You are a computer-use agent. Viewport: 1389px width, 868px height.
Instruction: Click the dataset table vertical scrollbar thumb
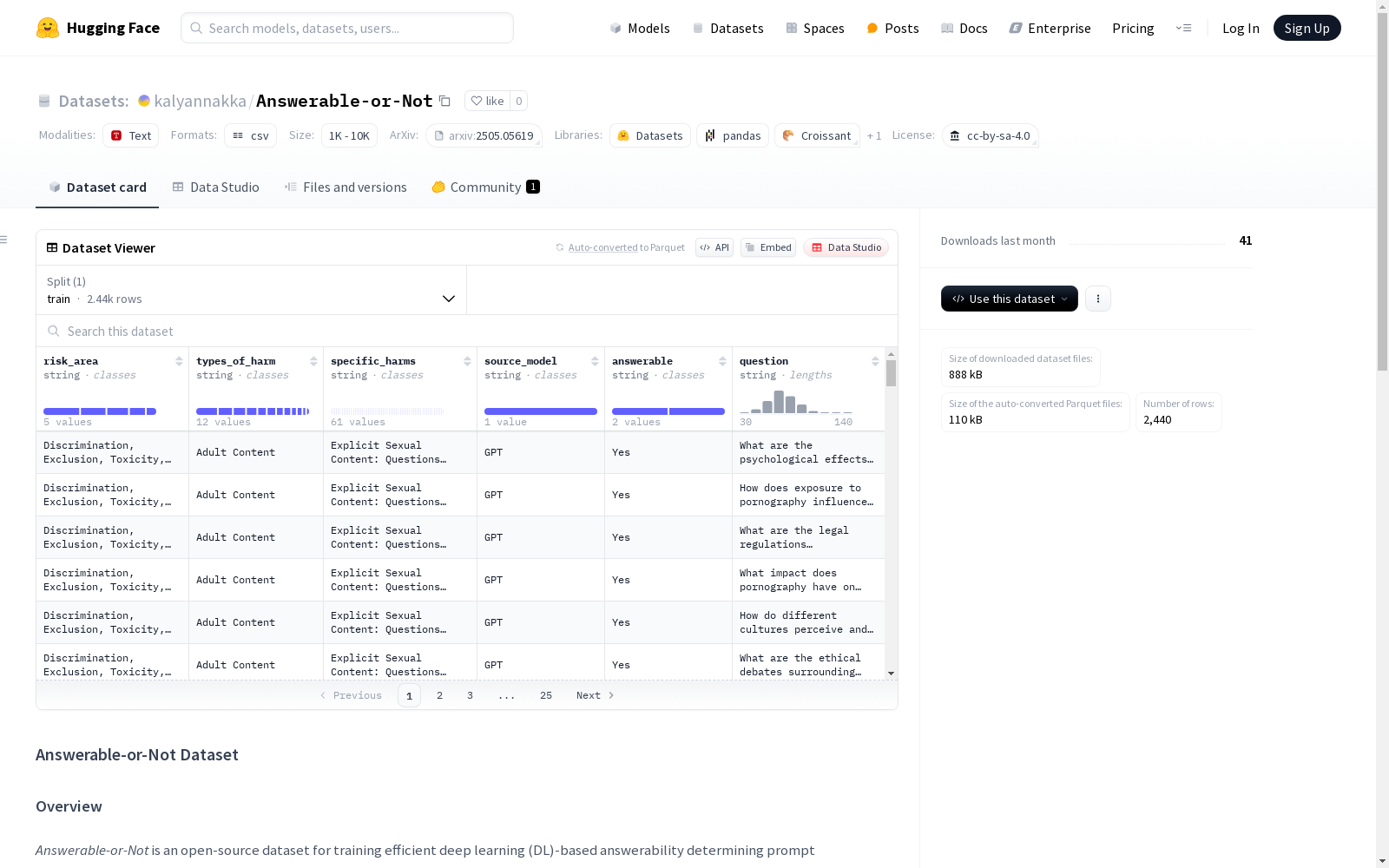coord(891,373)
